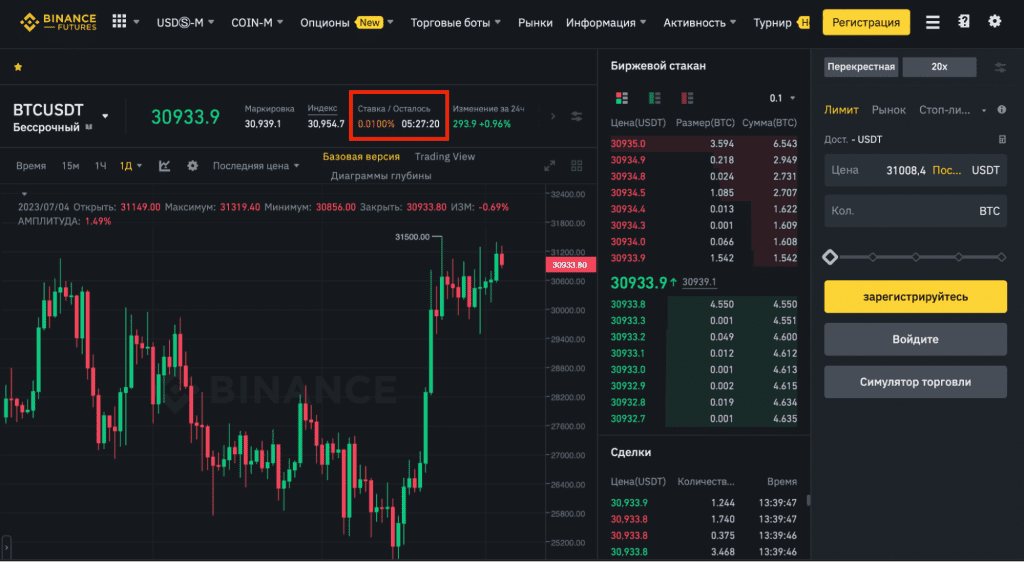Screen dimensions: 1024x562
Task: Click the 20x leverage button
Action: pos(939,67)
